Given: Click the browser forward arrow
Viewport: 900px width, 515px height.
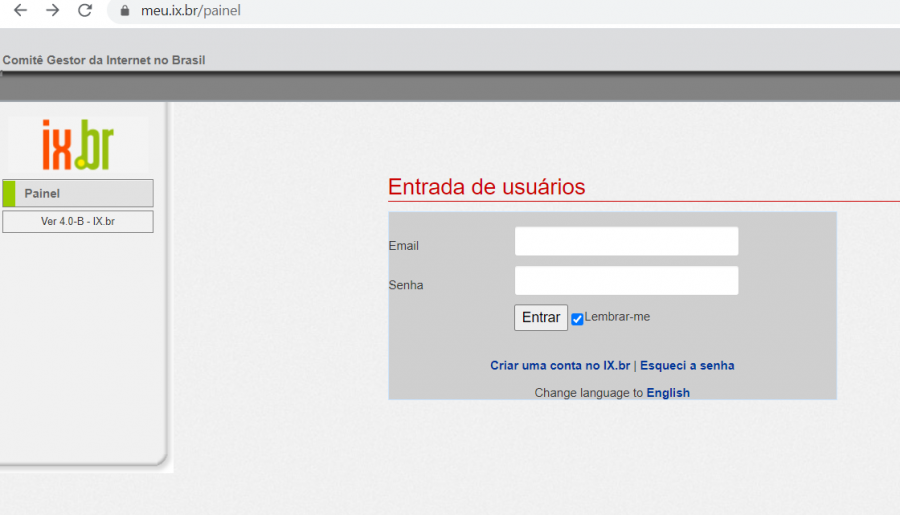Looking at the screenshot, I should pyautogui.click(x=52, y=10).
